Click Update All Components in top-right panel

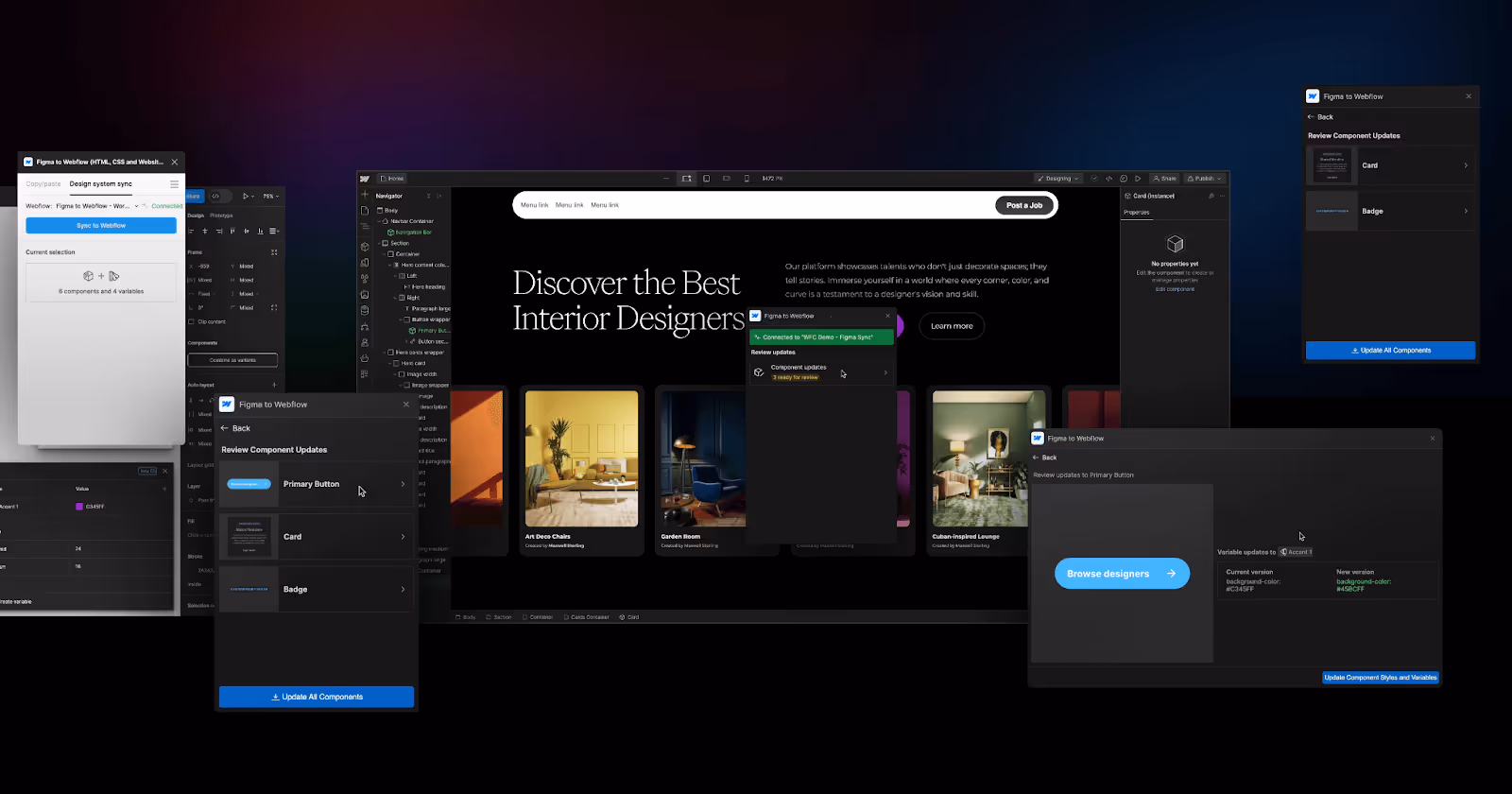tap(1390, 351)
